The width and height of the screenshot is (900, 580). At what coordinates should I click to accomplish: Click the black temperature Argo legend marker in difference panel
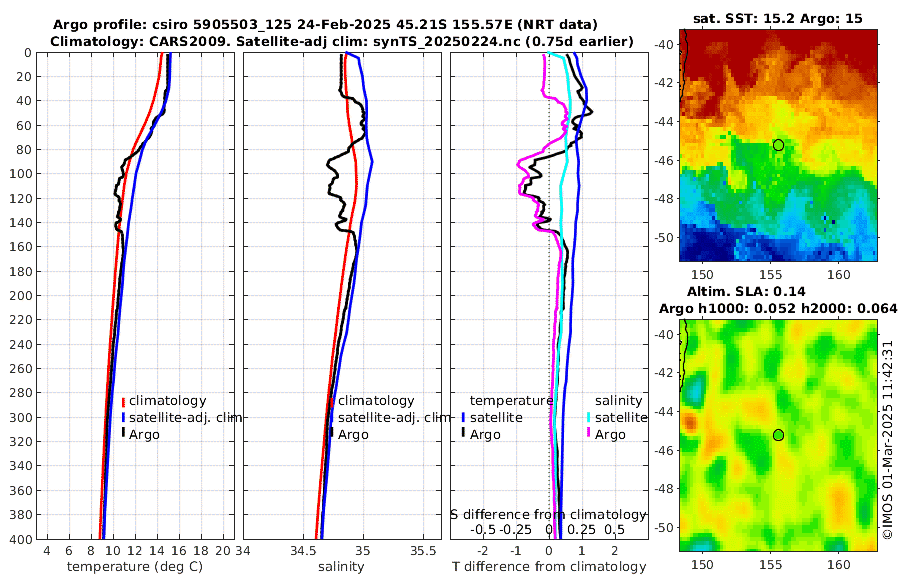[x=463, y=434]
